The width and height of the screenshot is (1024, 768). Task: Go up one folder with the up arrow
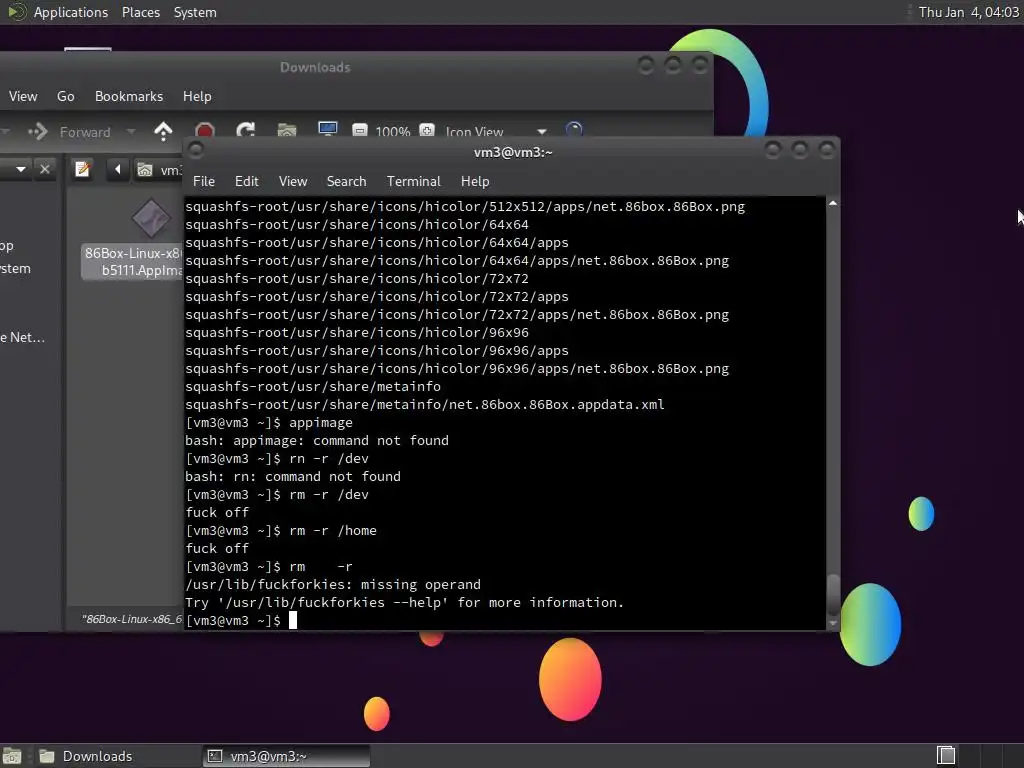pyautogui.click(x=163, y=132)
